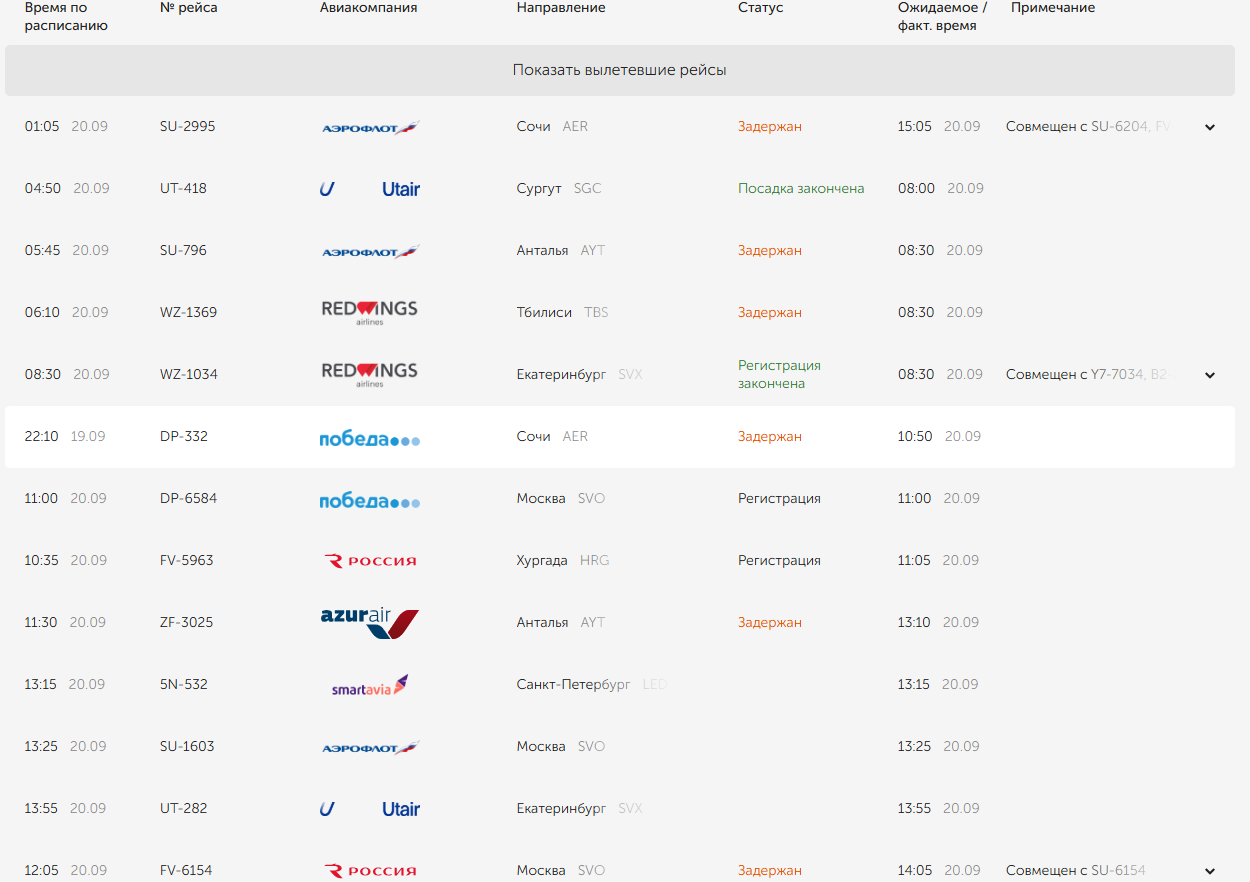
Task: Click Aeroflot logo on SU-1603 row
Action: pyautogui.click(x=370, y=748)
